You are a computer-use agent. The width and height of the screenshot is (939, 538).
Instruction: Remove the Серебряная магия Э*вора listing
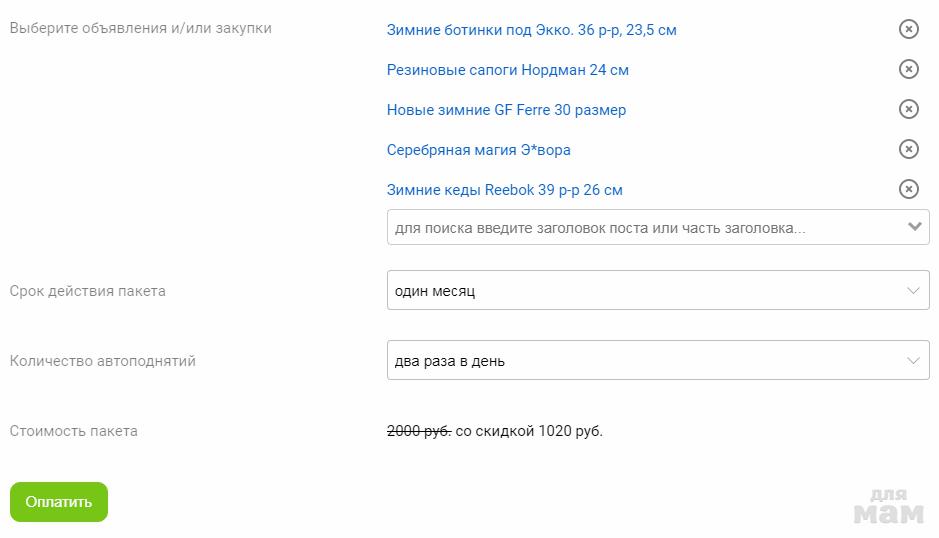pyautogui.click(x=908, y=149)
